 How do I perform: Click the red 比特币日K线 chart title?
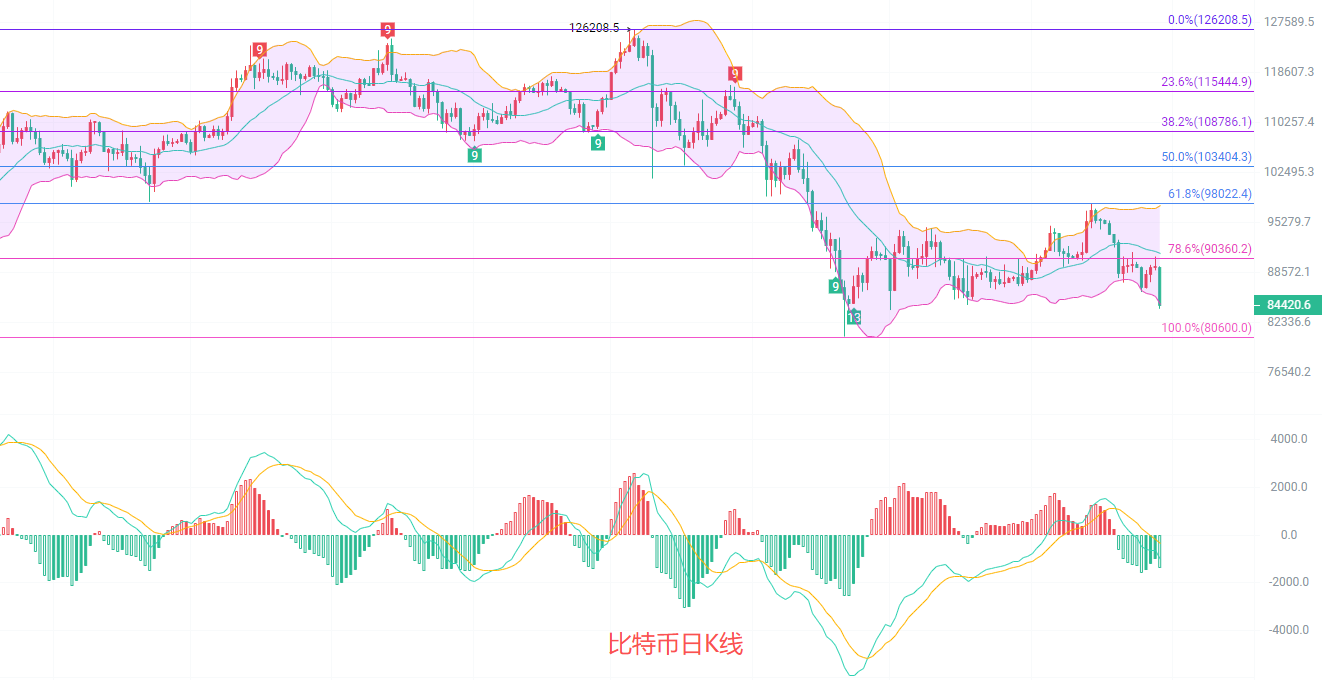[x=676, y=645]
